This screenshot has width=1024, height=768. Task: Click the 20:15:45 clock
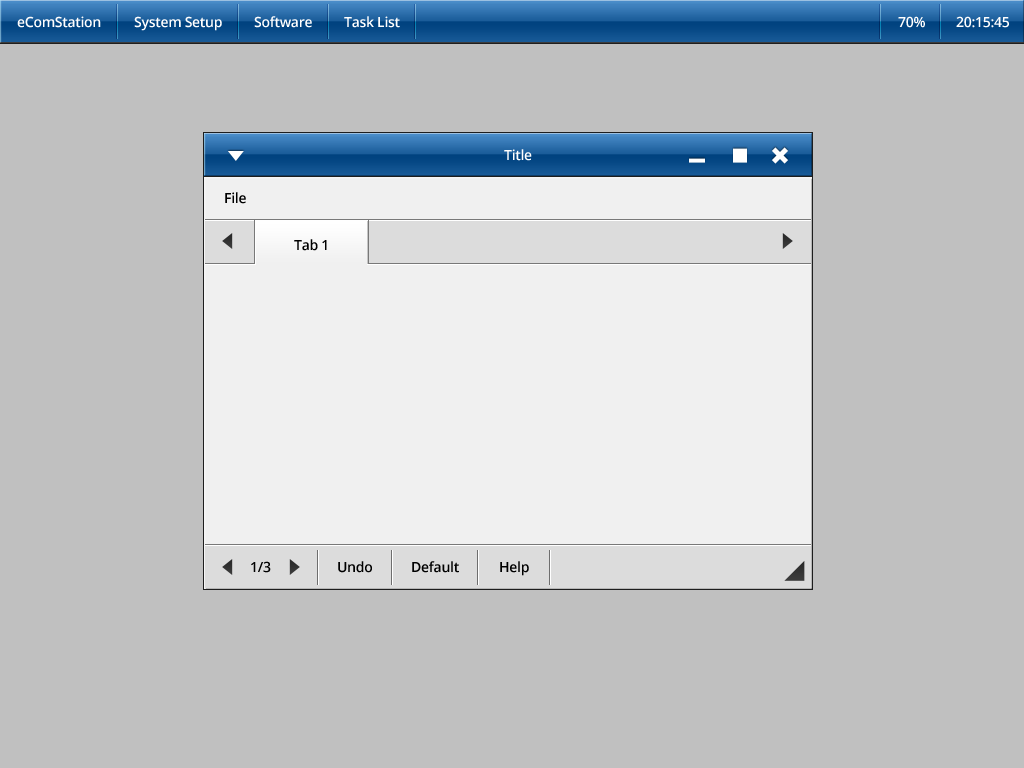[x=982, y=22]
